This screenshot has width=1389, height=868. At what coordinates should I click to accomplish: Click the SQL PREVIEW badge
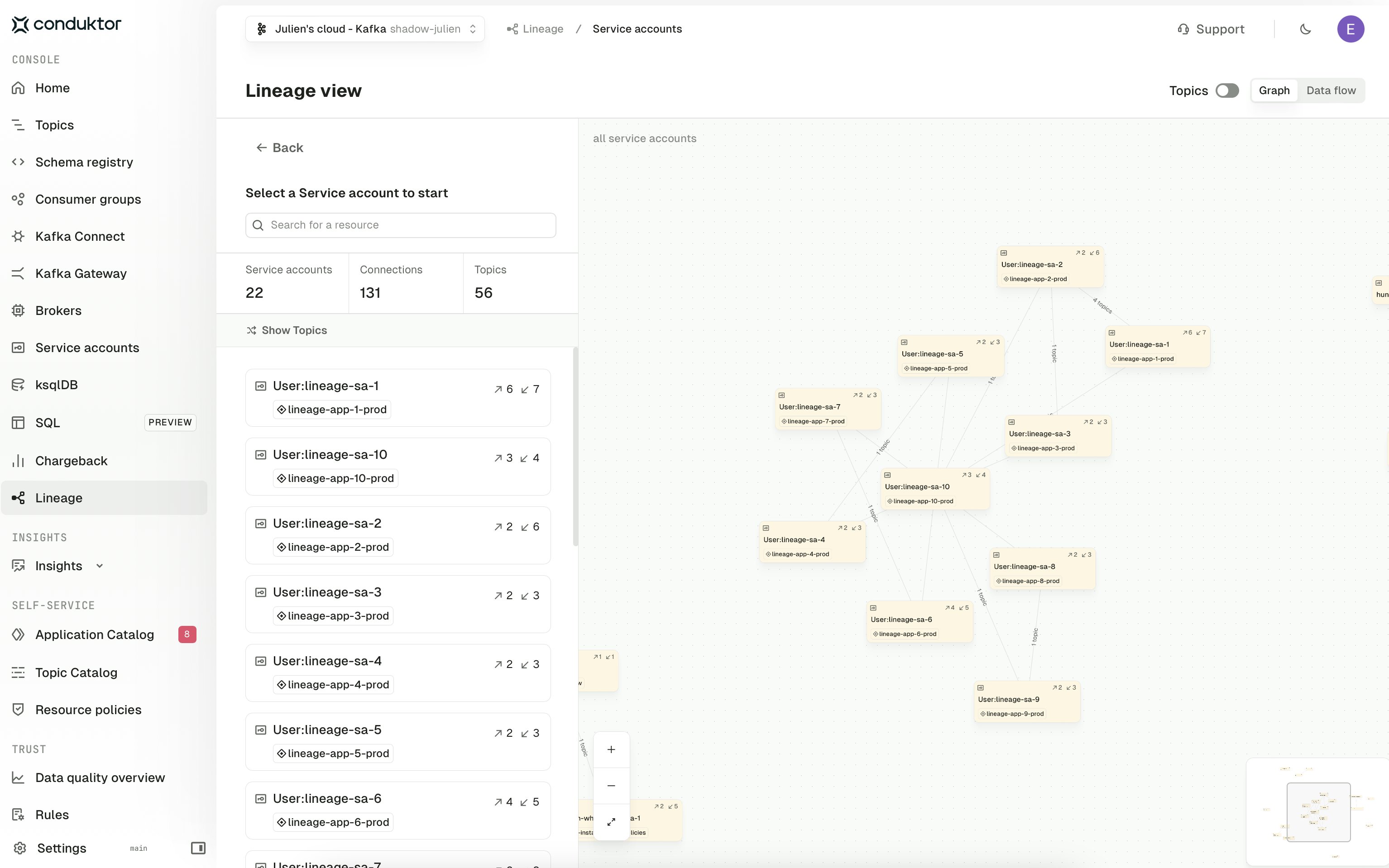170,423
